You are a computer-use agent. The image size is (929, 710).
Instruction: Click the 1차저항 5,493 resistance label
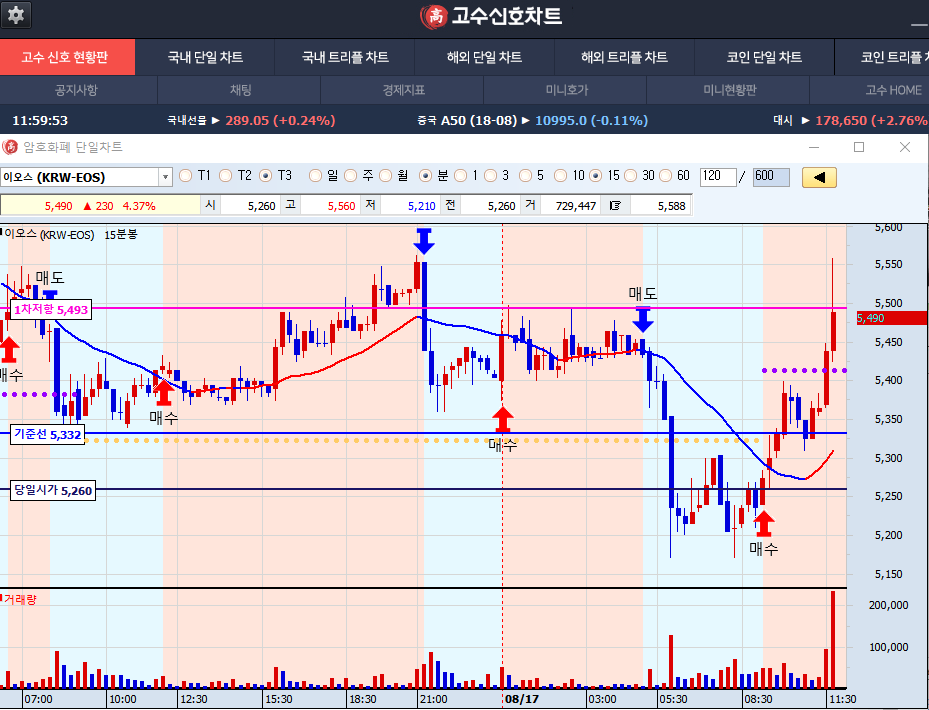[51, 309]
